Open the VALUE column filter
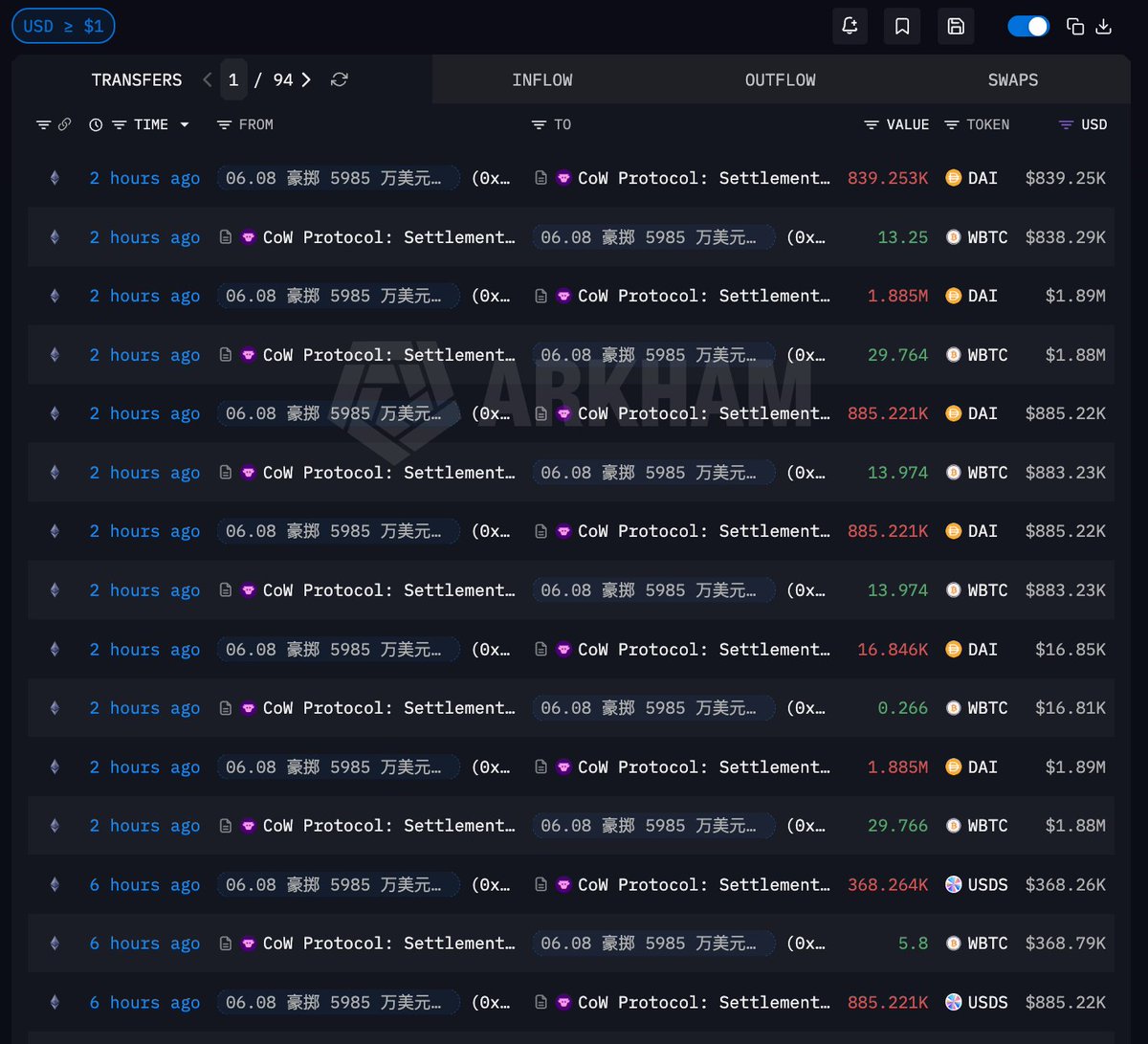The width and height of the screenshot is (1148, 1044). 872,125
